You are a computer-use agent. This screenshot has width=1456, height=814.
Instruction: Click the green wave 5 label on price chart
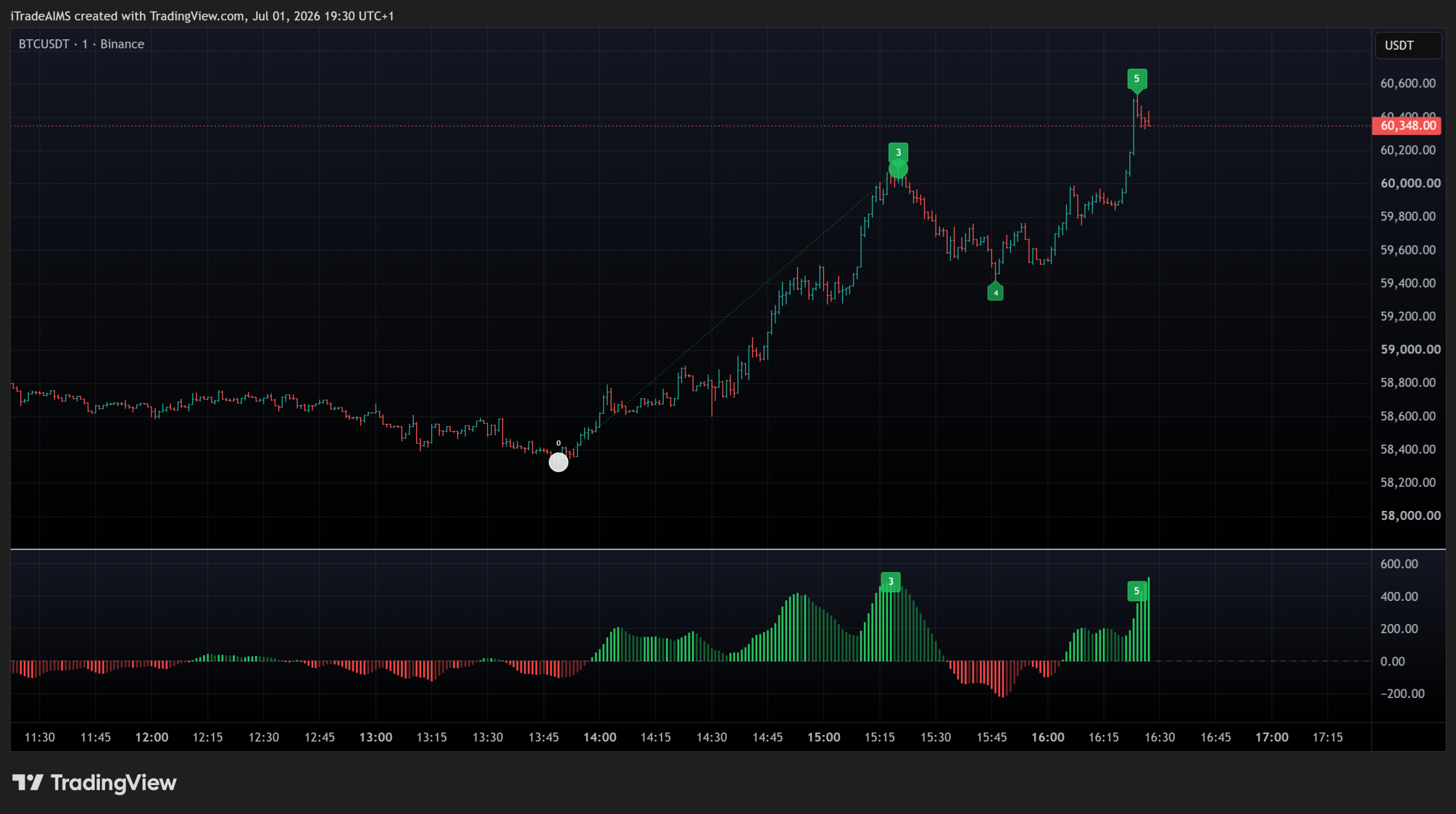tap(1137, 79)
